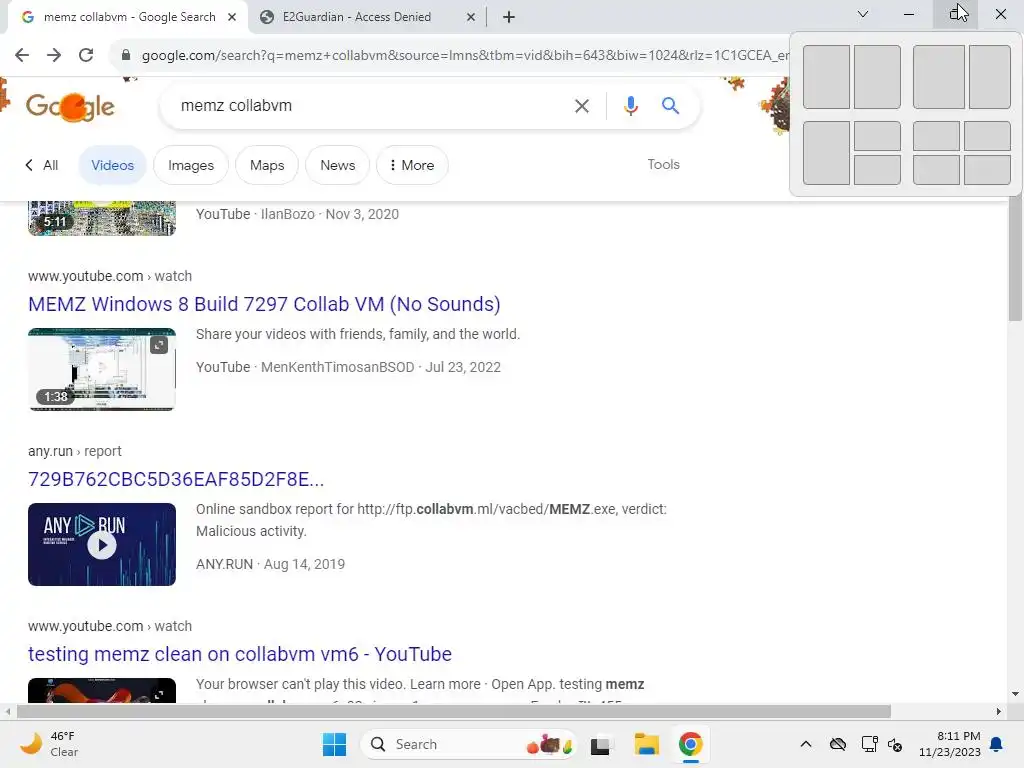
Task: Show hidden system tray icons
Action: point(806,744)
